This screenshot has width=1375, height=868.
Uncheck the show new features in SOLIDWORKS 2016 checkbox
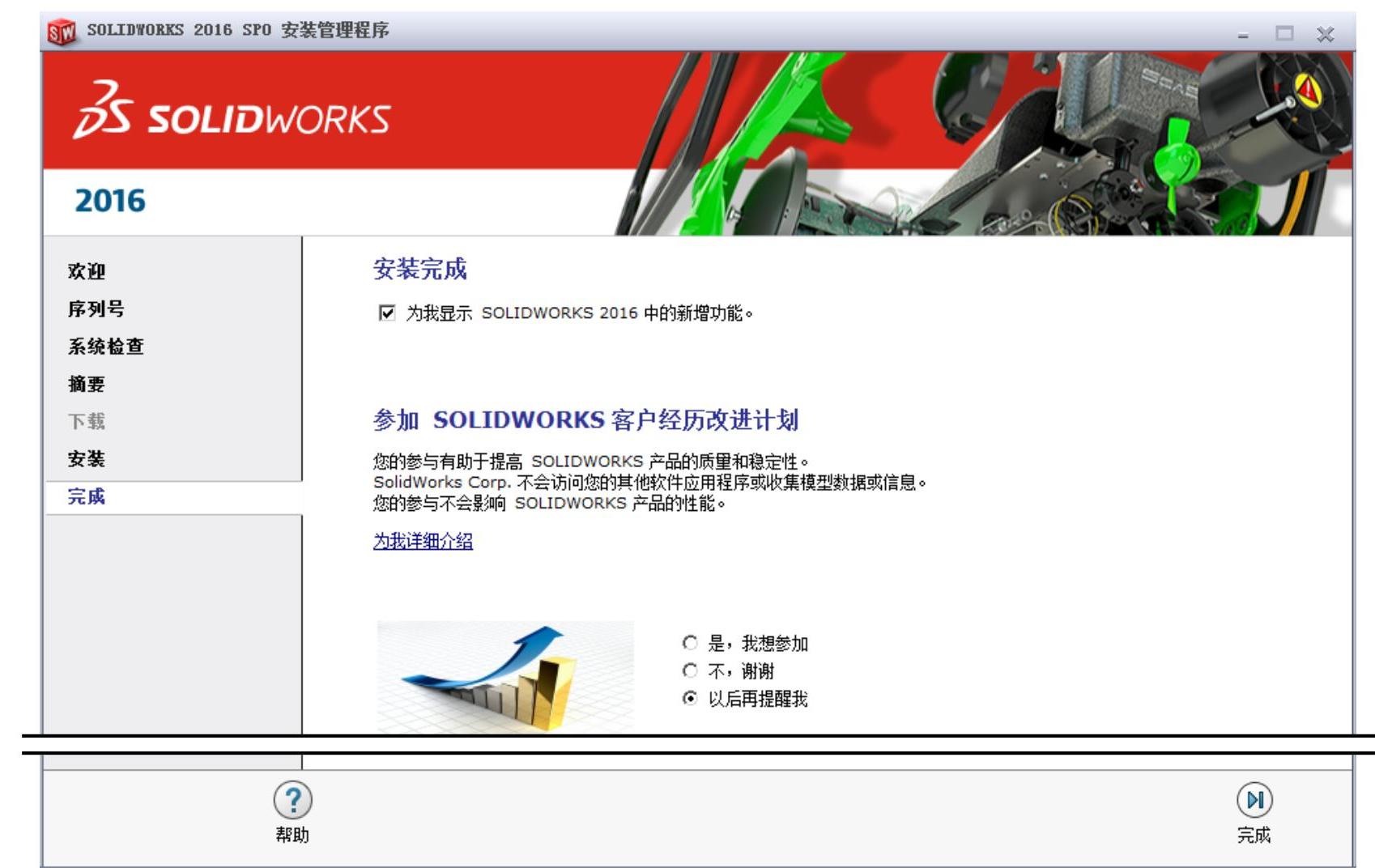click(387, 313)
